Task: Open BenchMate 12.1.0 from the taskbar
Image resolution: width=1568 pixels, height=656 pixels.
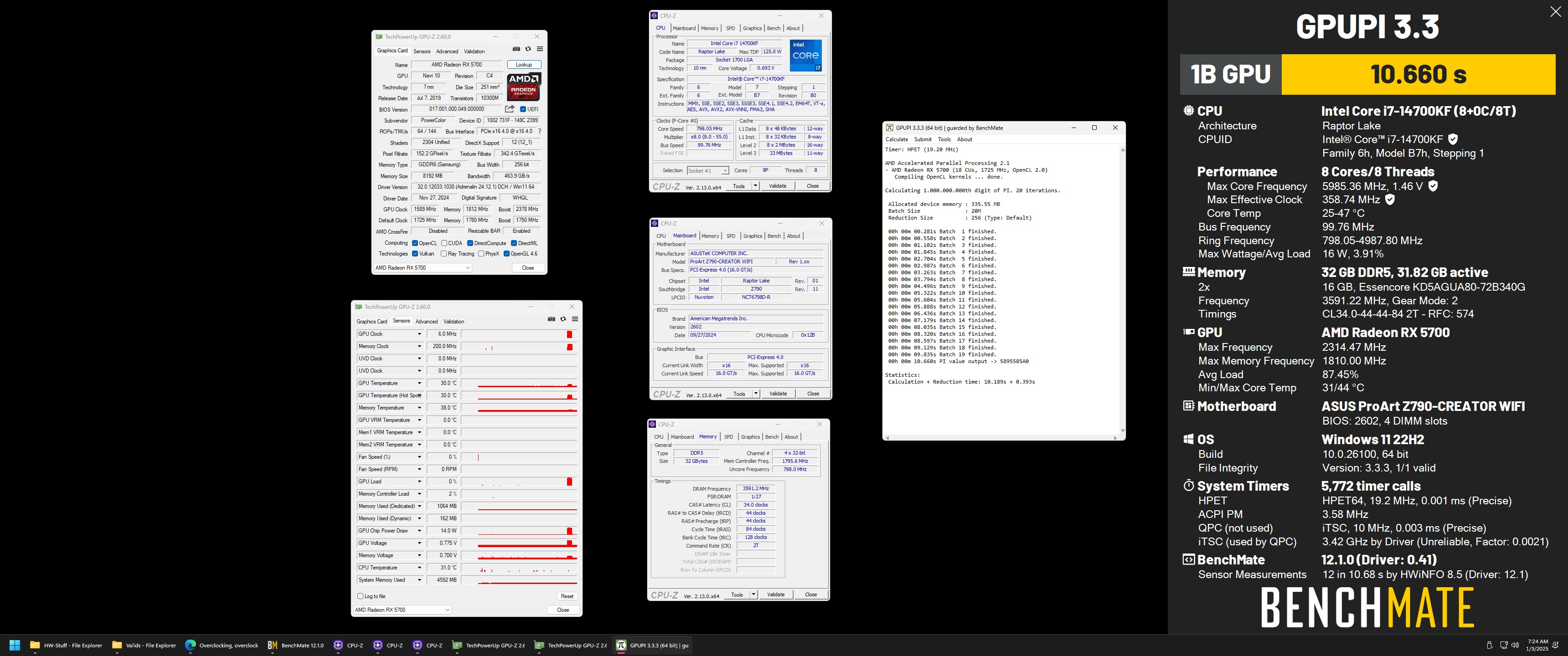Action: (296, 645)
